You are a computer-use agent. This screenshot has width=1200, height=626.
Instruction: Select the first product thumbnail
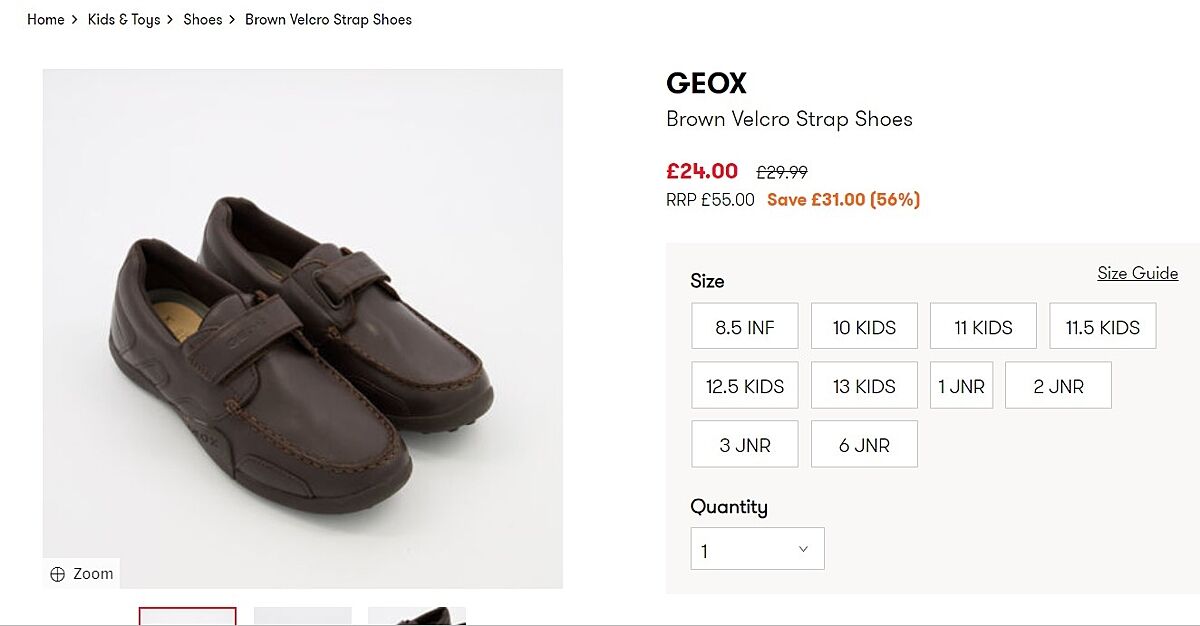coord(188,616)
